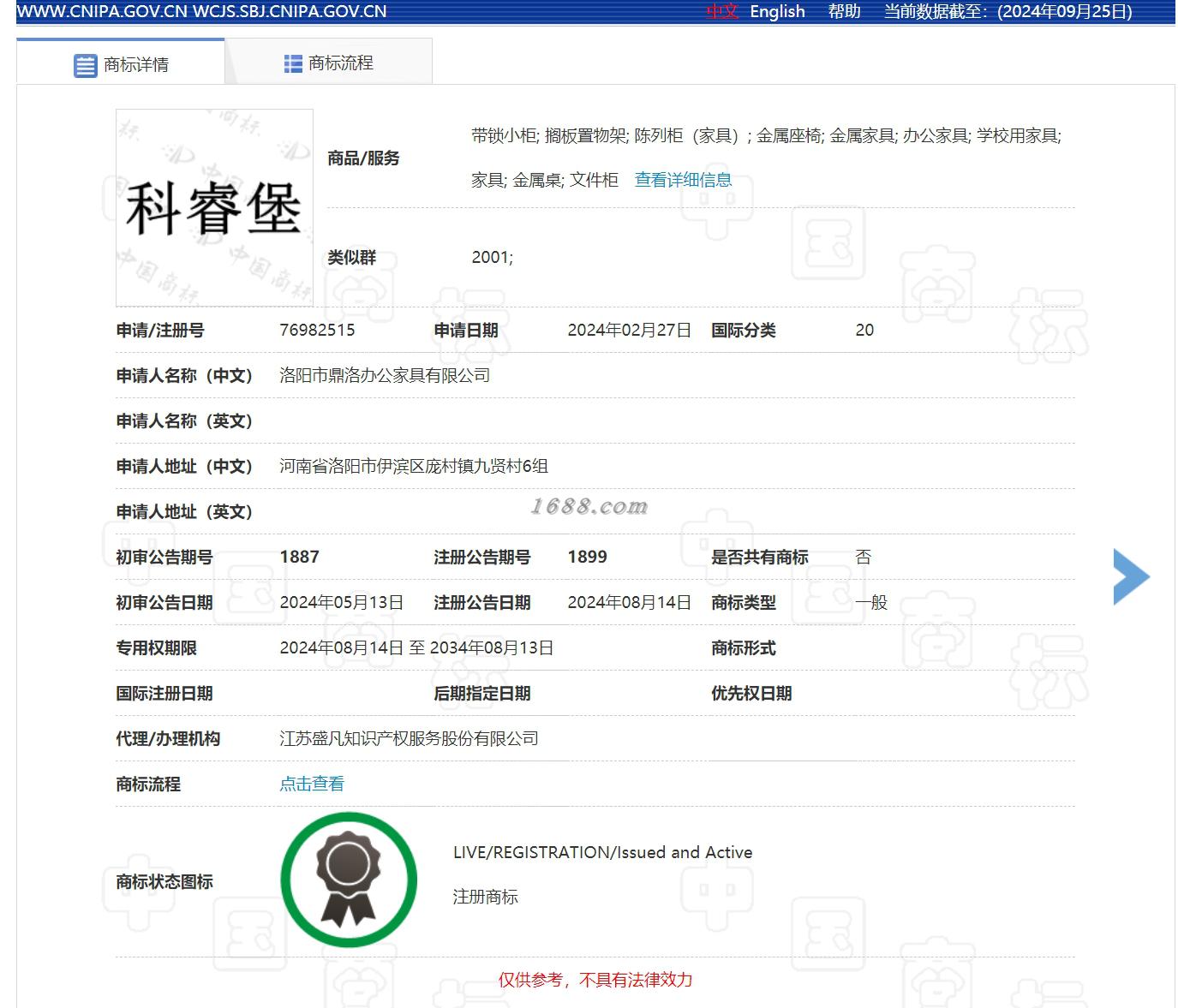Select the LIVE/REGISTRATION/Issued and Active status text
This screenshot has height=1008, width=1178.
pos(602,852)
